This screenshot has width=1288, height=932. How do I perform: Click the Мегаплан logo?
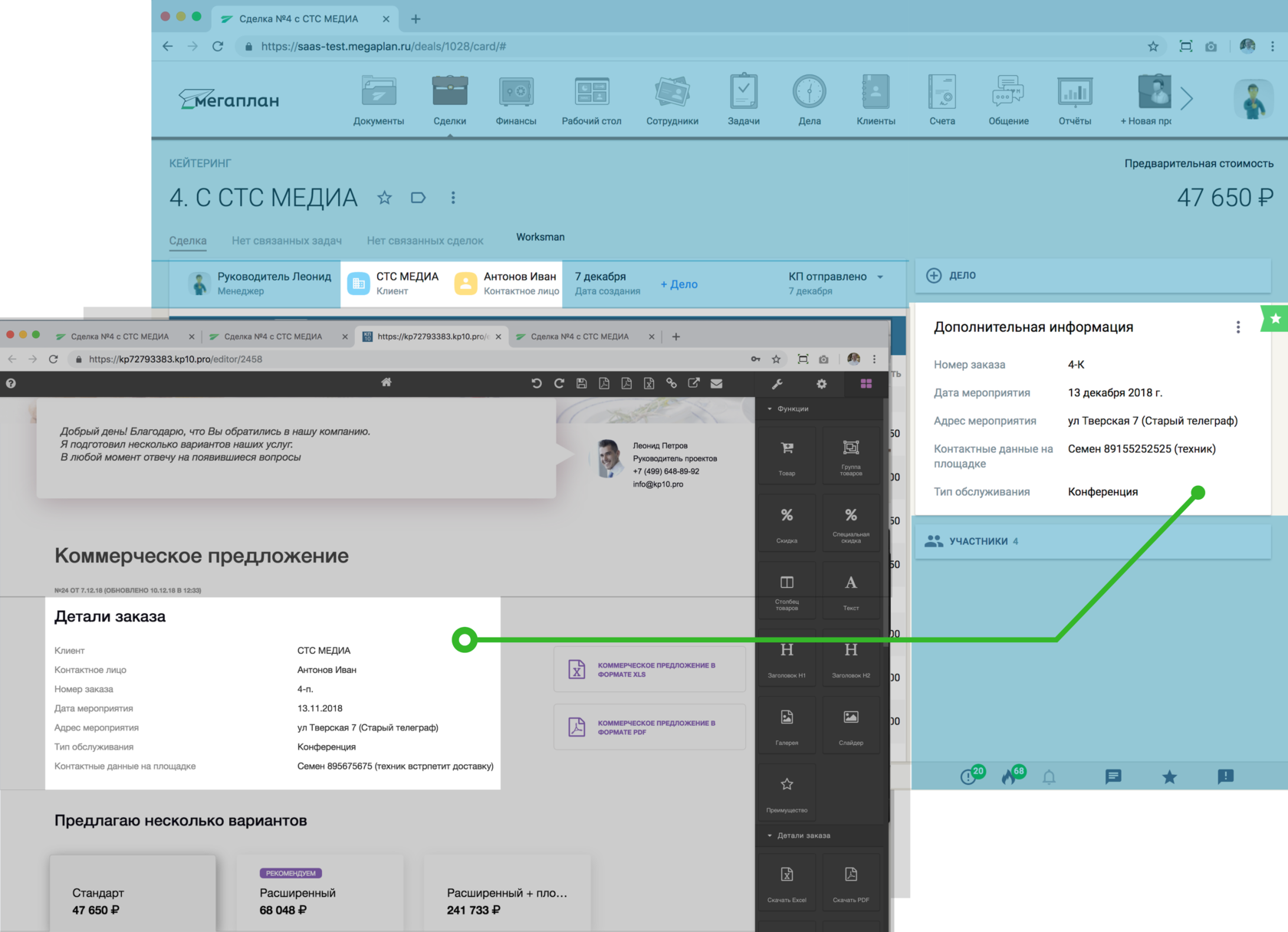pos(228,100)
